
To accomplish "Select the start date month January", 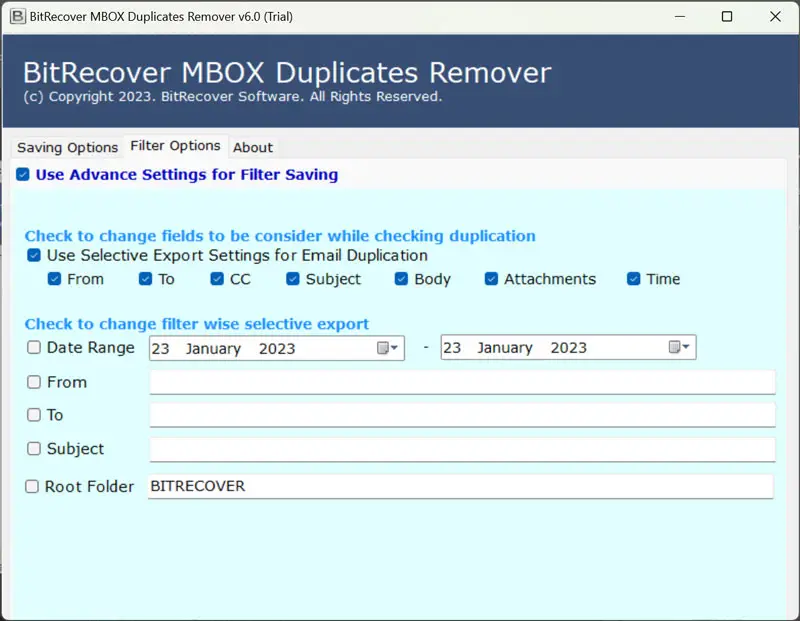I will 213,349.
